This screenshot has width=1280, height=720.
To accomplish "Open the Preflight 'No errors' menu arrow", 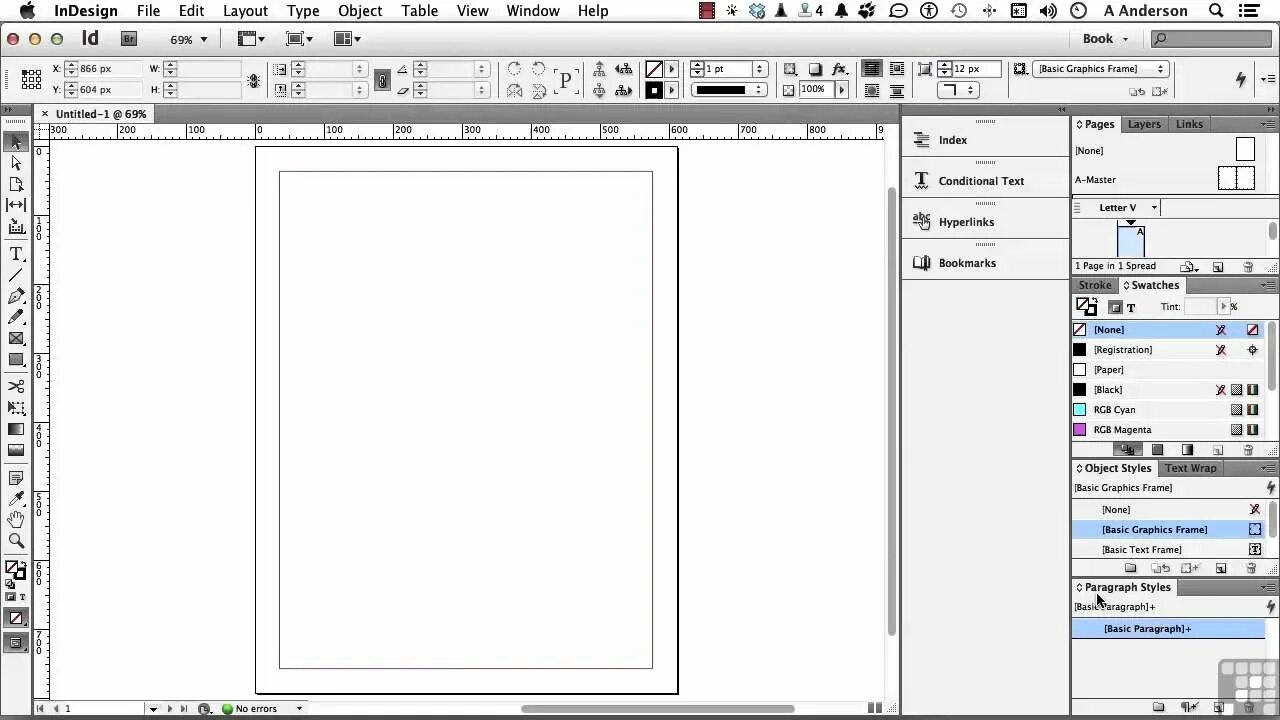I will (x=299, y=709).
